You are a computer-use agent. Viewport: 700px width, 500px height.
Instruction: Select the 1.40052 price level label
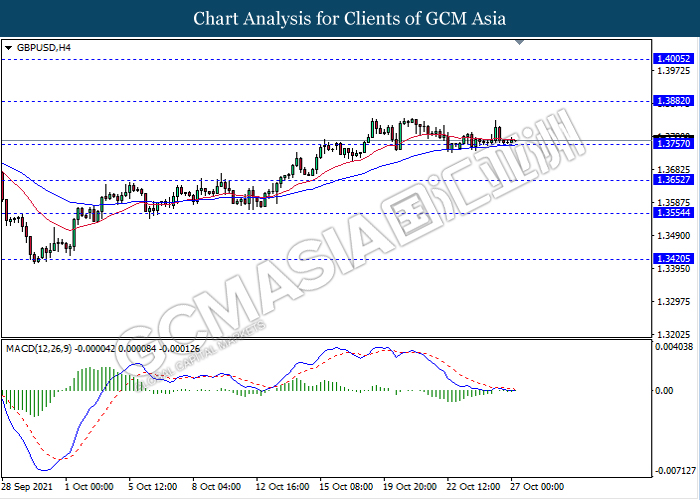click(x=674, y=58)
